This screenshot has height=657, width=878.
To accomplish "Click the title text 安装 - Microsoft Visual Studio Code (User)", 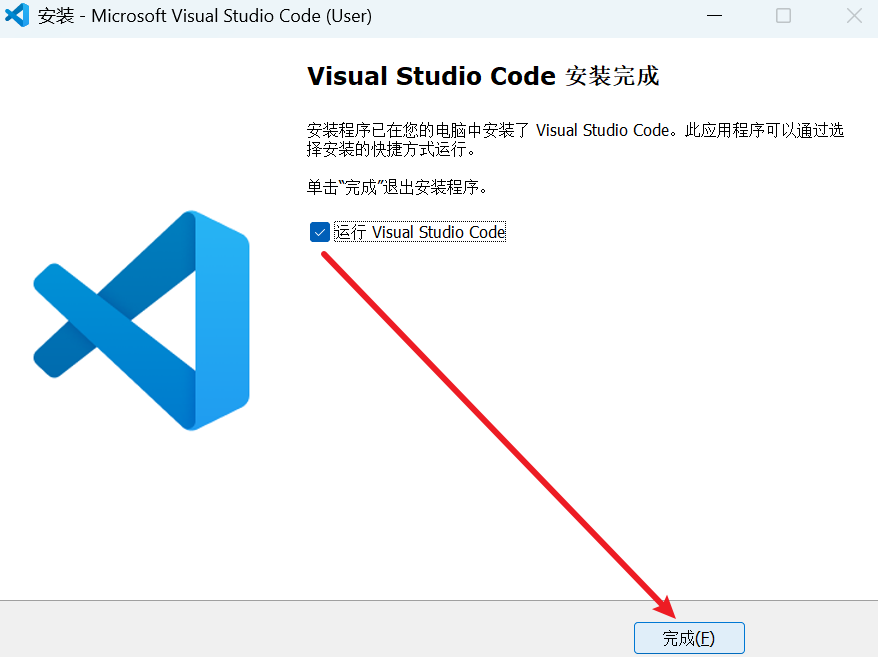I will point(204,16).
